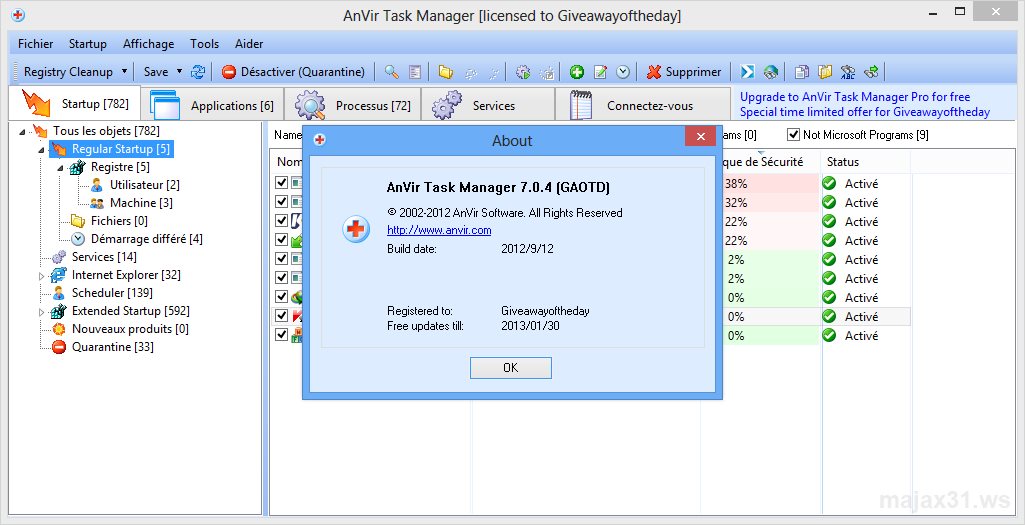
Task: Select Machine [3] node icon in tree
Action: 97,203
